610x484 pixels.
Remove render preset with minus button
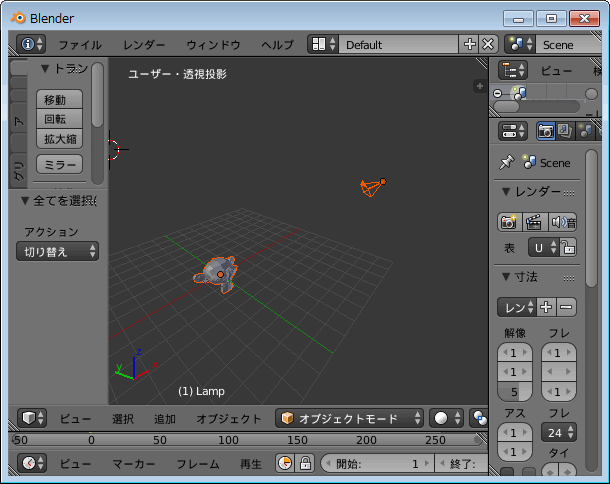[x=566, y=307]
